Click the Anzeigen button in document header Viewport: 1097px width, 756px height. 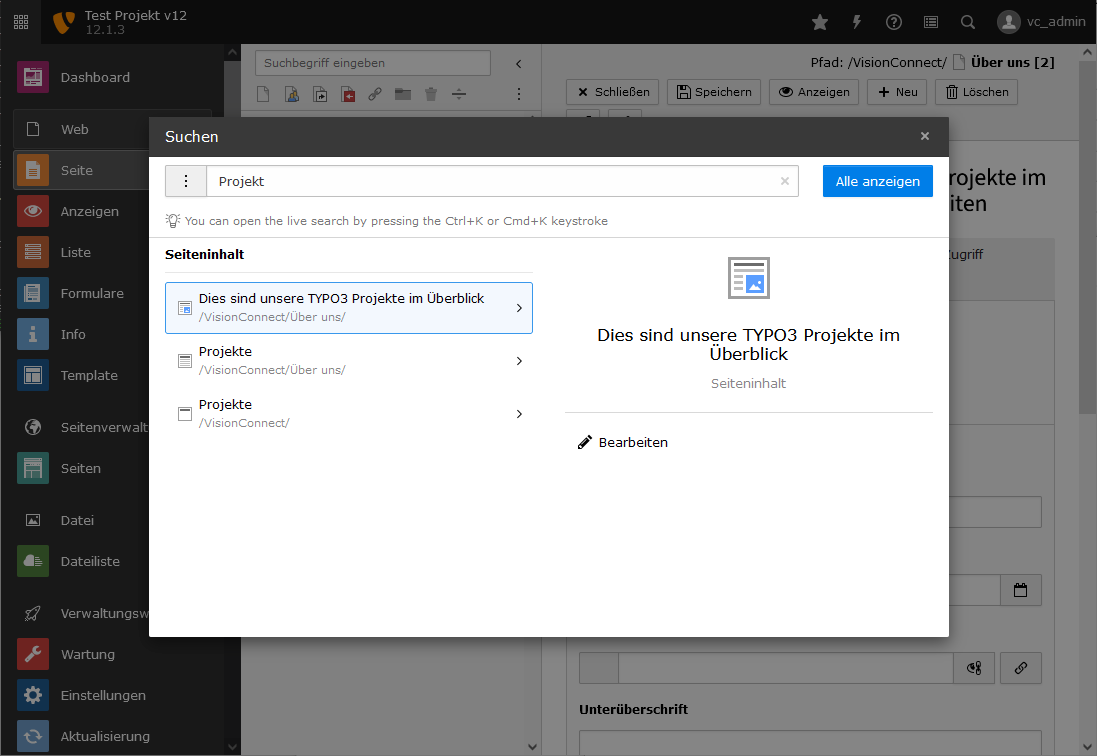(814, 92)
